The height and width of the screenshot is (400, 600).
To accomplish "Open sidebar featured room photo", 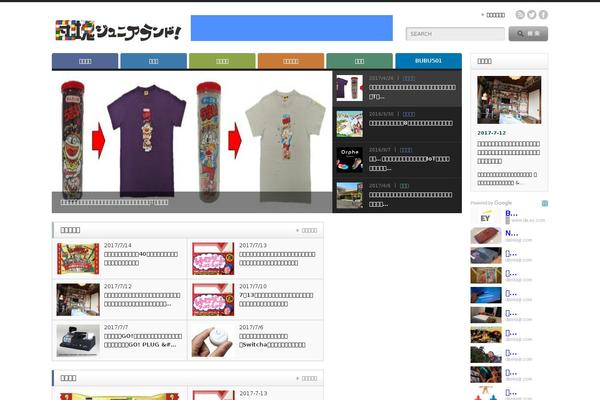I will coord(509,100).
